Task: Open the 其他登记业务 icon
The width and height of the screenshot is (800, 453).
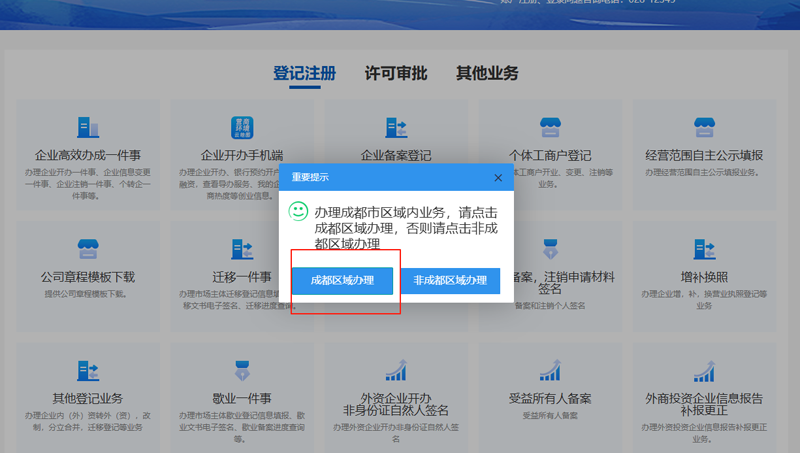Action: (88, 370)
